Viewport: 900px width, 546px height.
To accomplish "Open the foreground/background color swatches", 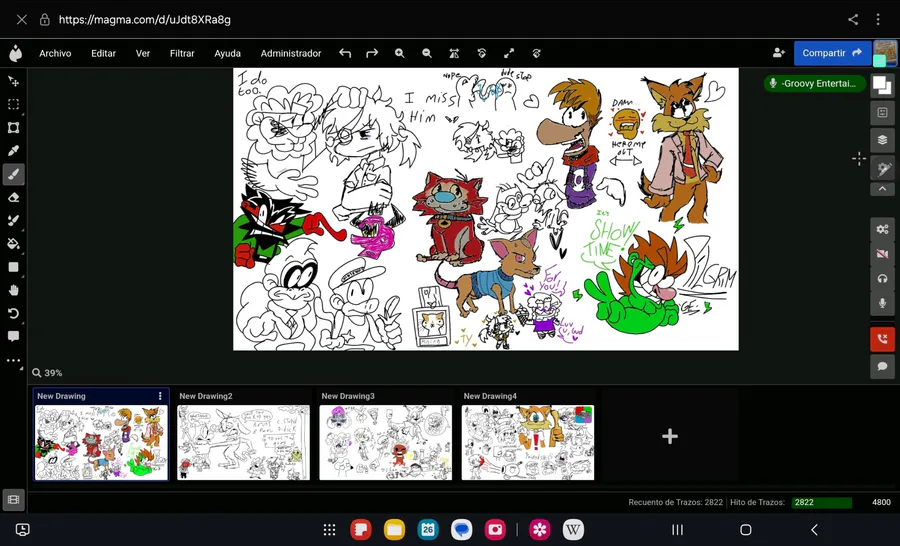I will (x=882, y=86).
